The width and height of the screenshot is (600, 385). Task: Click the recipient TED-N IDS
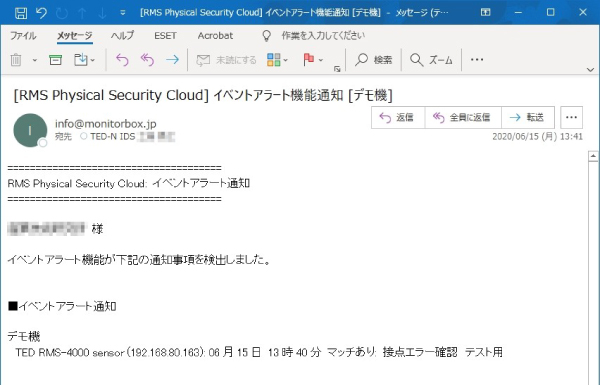[x=113, y=137]
